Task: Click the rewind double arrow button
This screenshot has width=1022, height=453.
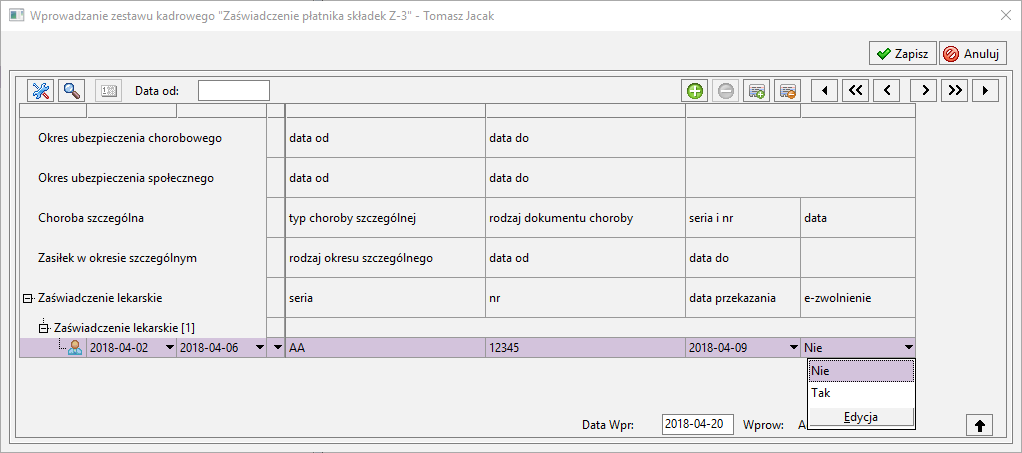Action: 856,91
